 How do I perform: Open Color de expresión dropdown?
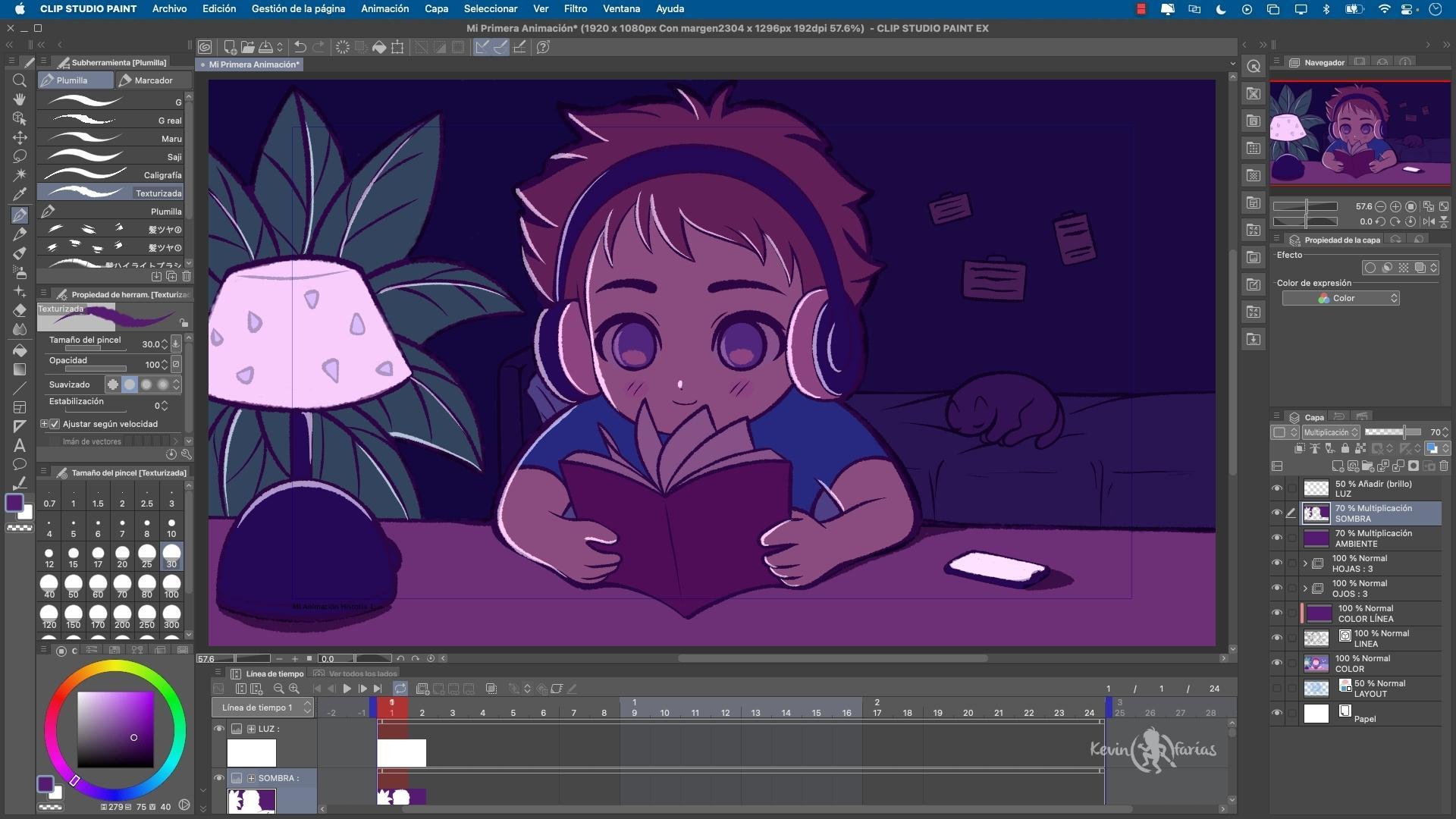point(1341,298)
